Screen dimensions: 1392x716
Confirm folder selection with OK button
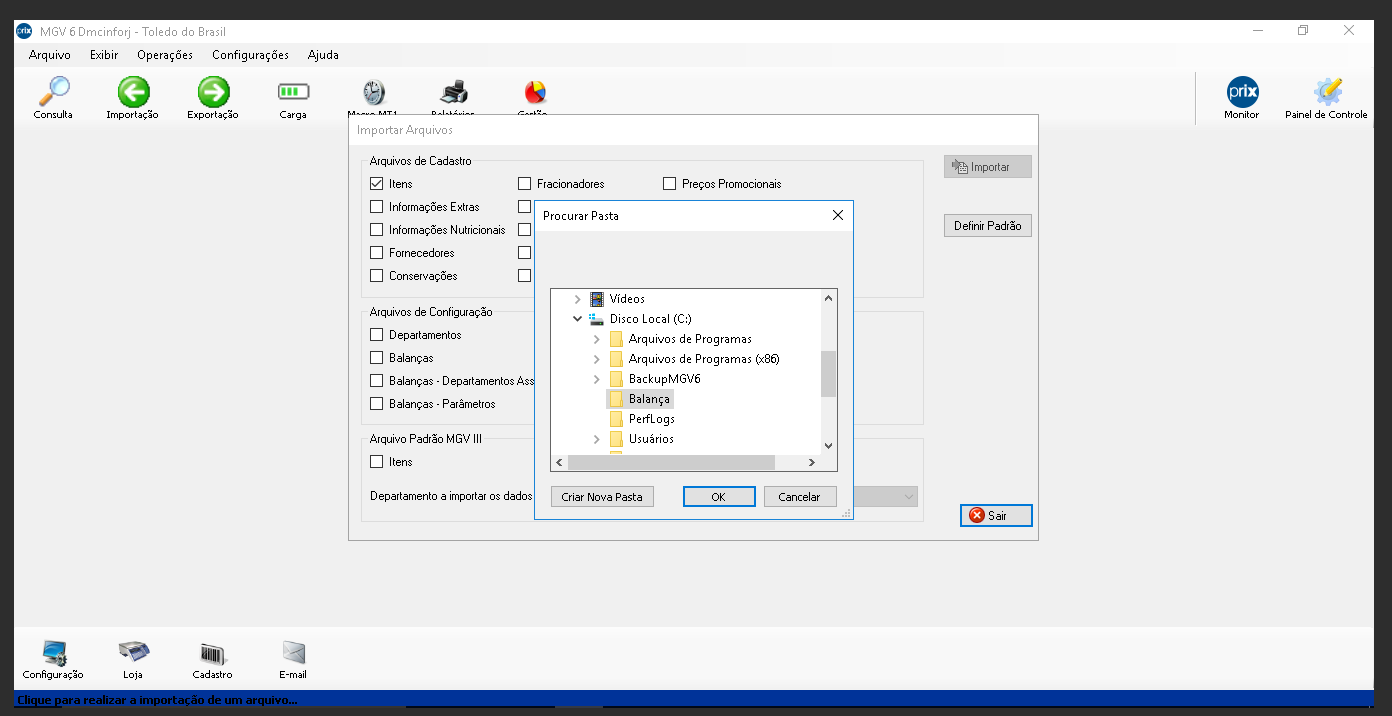tap(718, 497)
